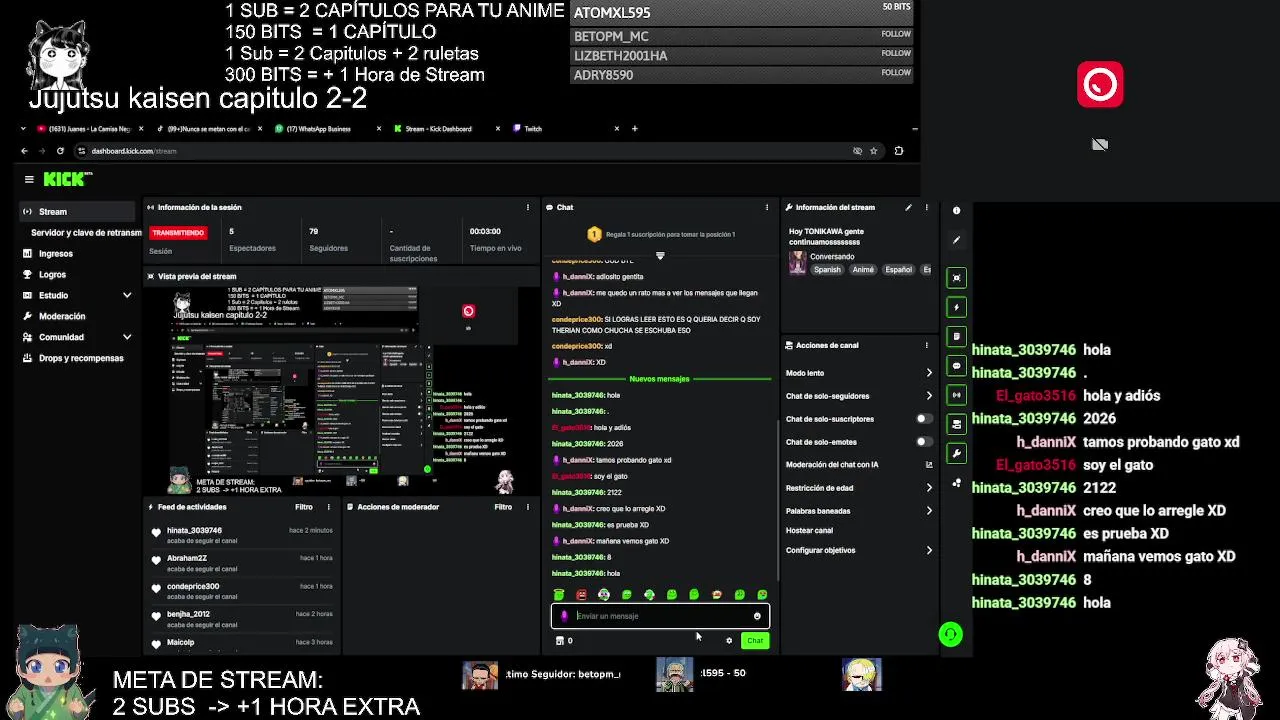Open Información de la sesión options menu

coord(528,207)
